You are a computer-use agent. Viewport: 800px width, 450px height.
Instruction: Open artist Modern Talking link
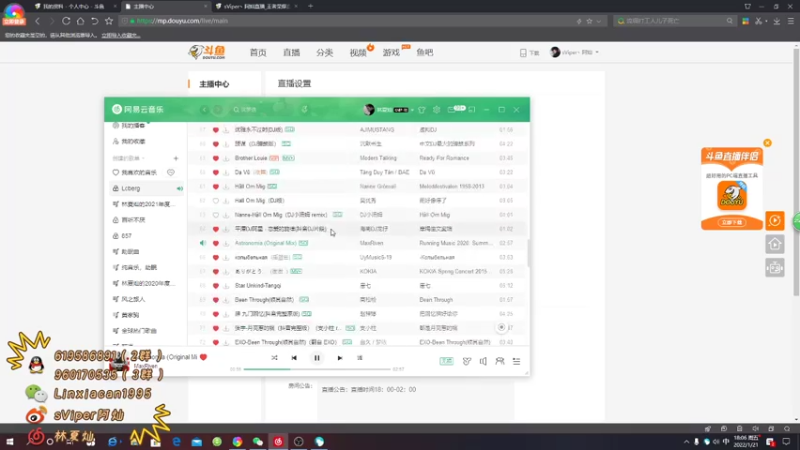coord(378,158)
